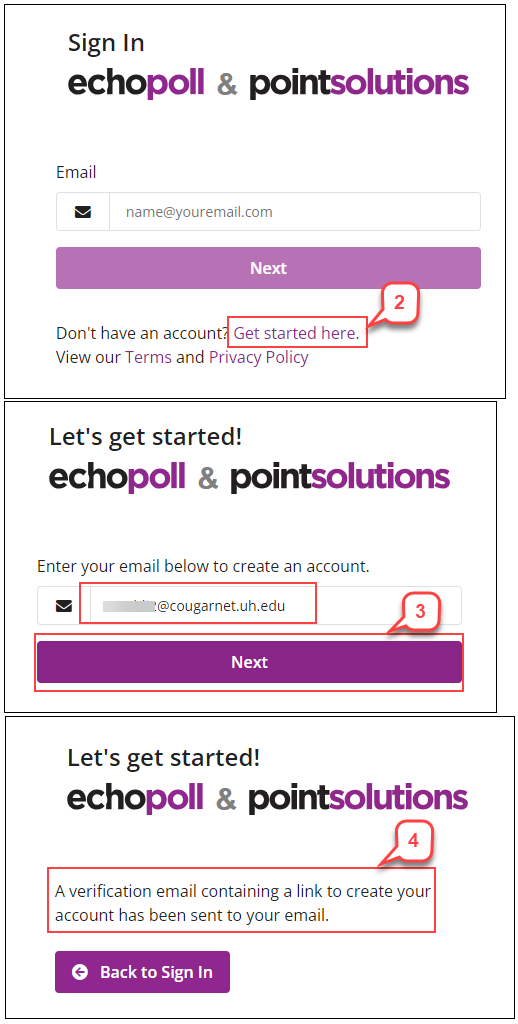Image resolution: width=518 pixels, height=1024 pixels.
Task: Open the Get started here link
Action: tap(296, 334)
